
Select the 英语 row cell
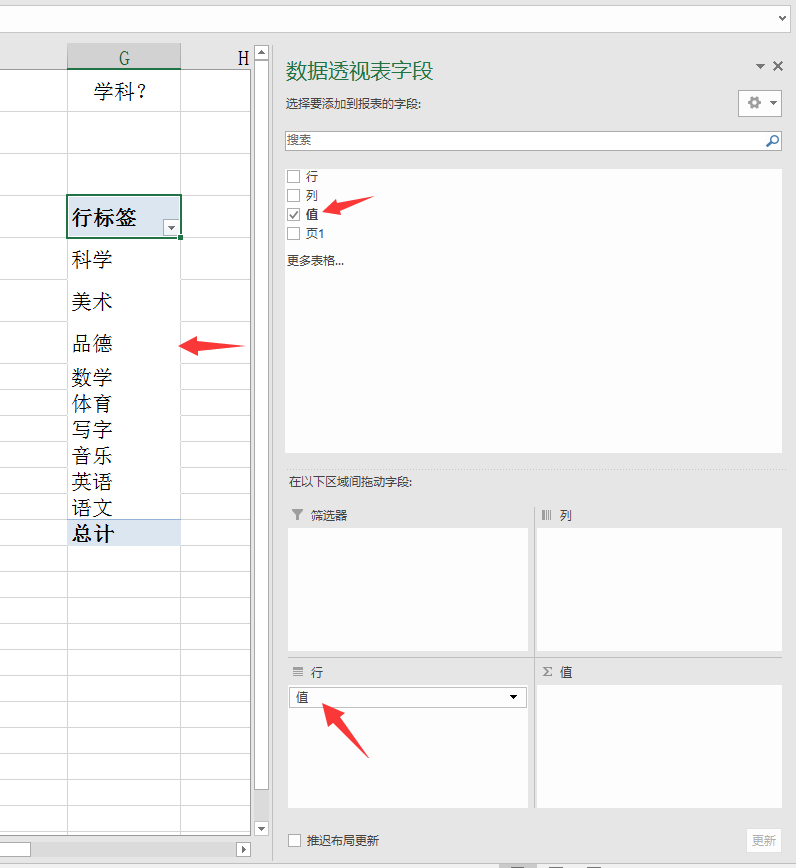tap(124, 481)
